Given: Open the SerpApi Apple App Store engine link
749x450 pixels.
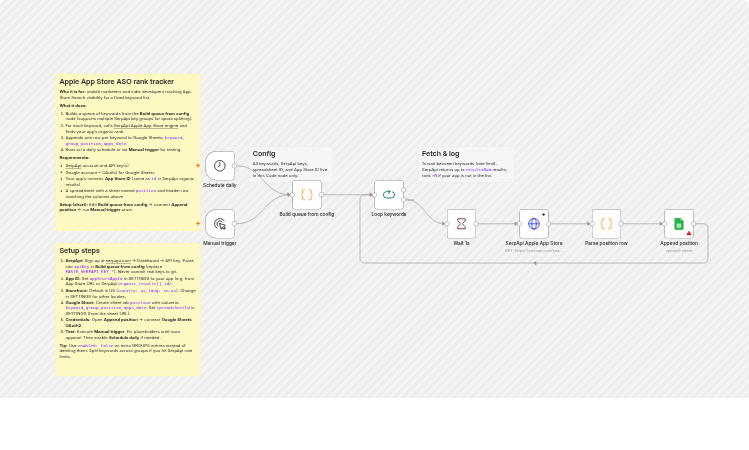Looking at the screenshot, I should pos(146,126).
